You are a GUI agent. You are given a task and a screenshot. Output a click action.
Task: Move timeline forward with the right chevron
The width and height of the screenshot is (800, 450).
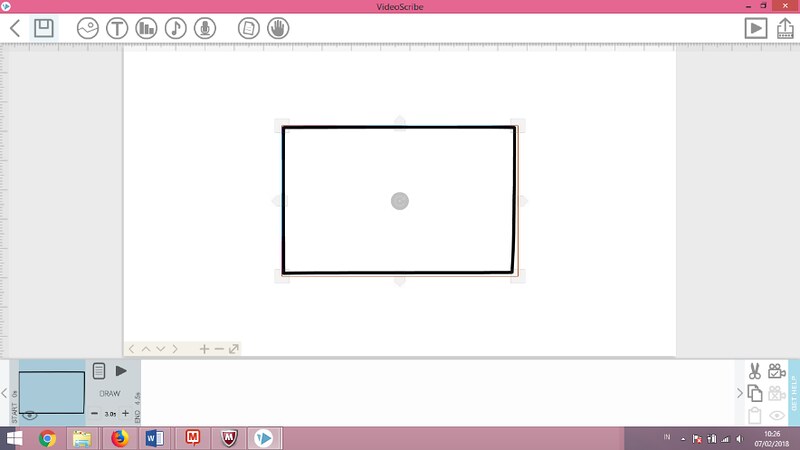pos(740,393)
